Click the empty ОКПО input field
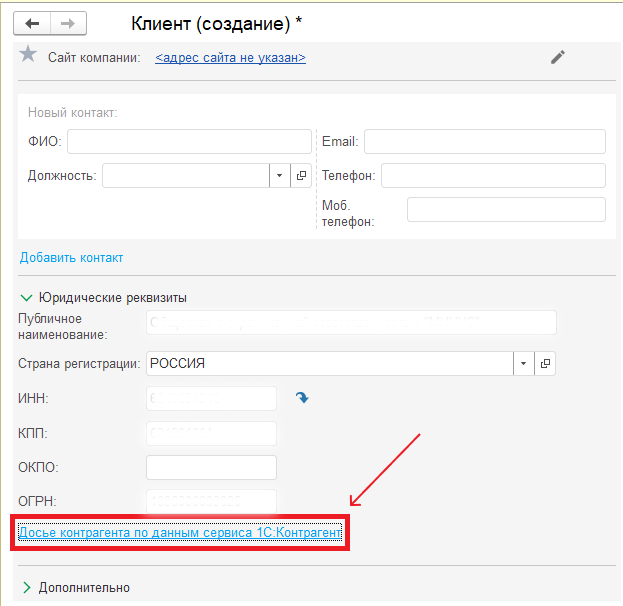The image size is (623, 606). (211, 467)
